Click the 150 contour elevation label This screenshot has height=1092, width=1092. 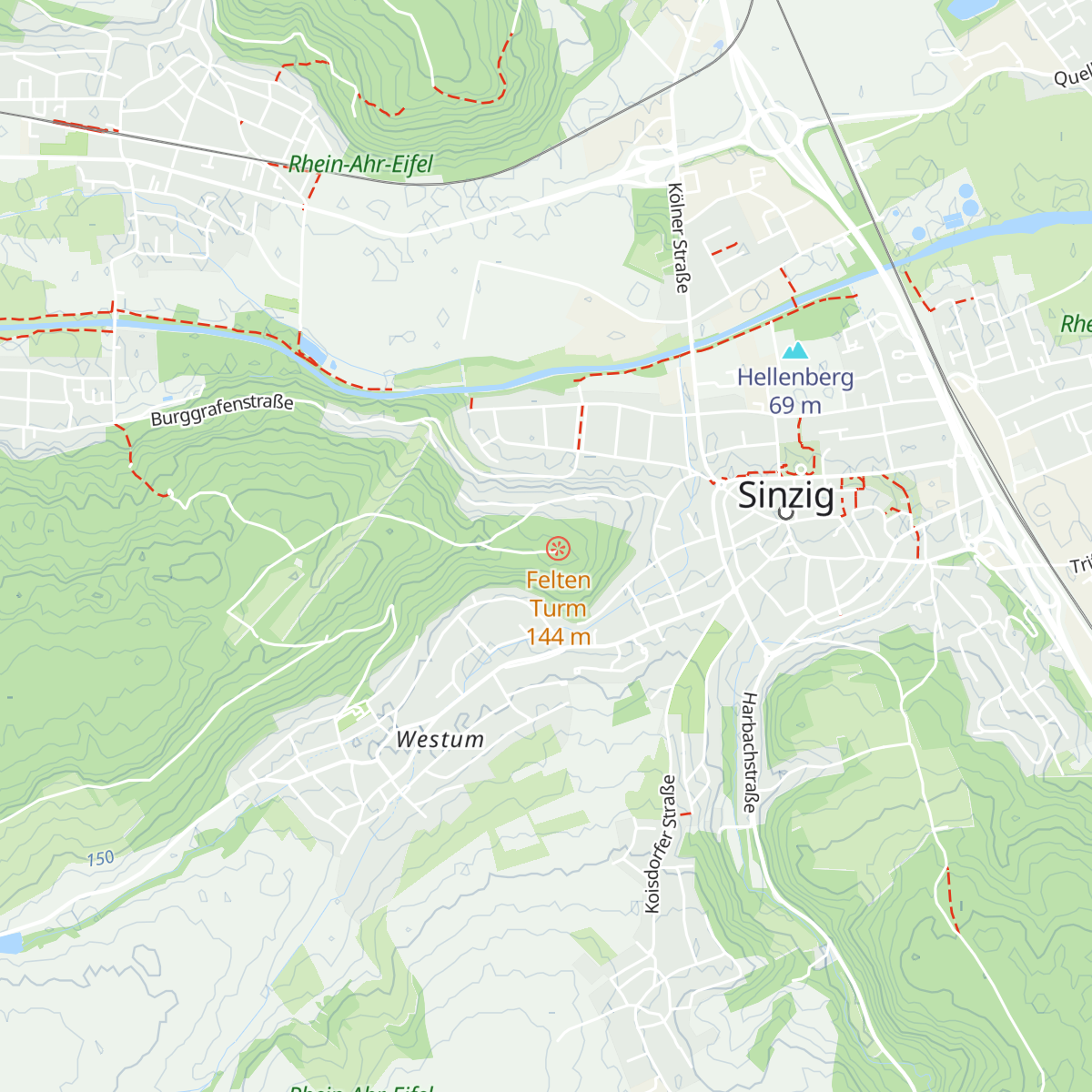(x=101, y=858)
